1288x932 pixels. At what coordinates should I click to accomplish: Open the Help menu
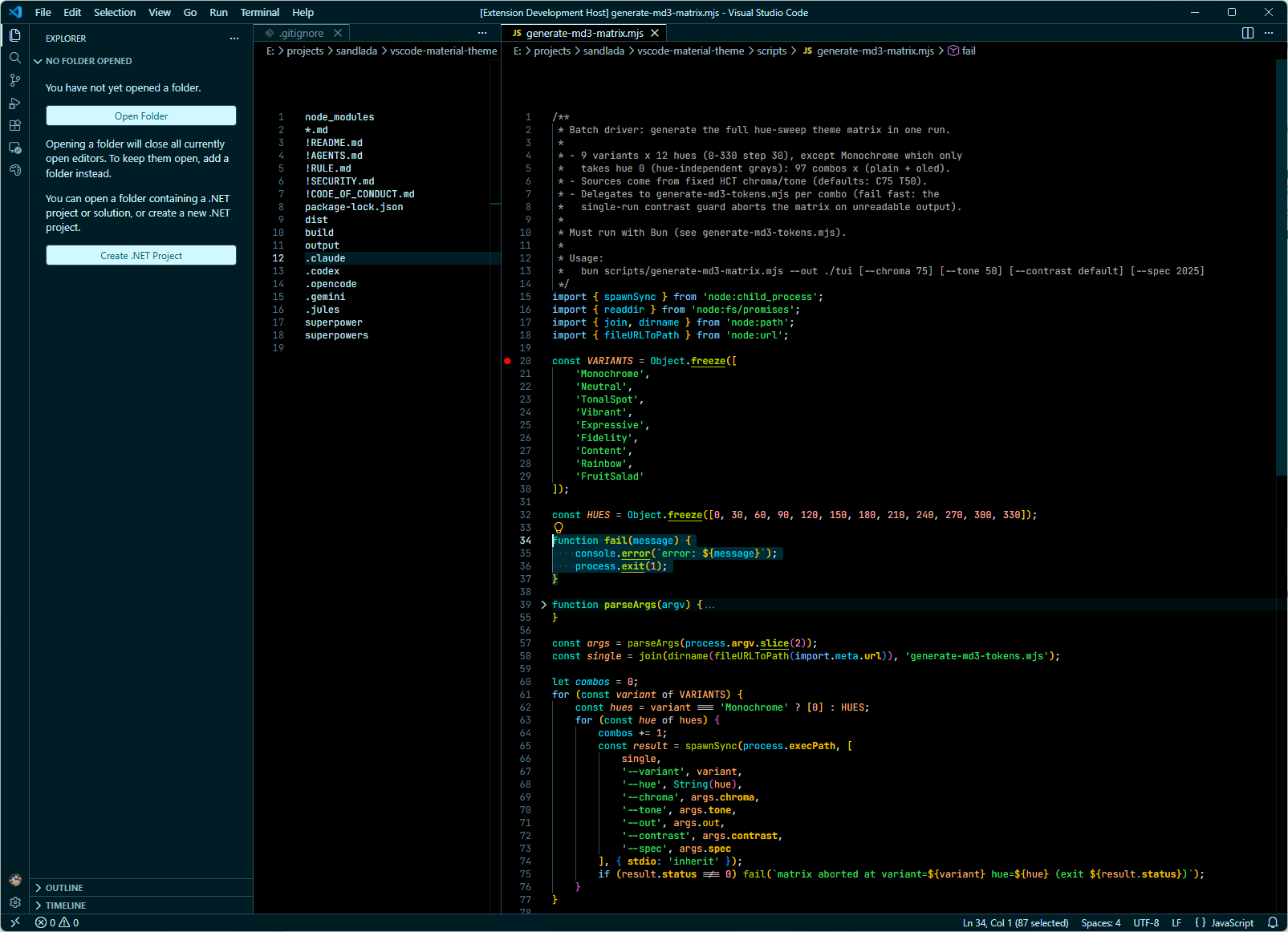[303, 12]
